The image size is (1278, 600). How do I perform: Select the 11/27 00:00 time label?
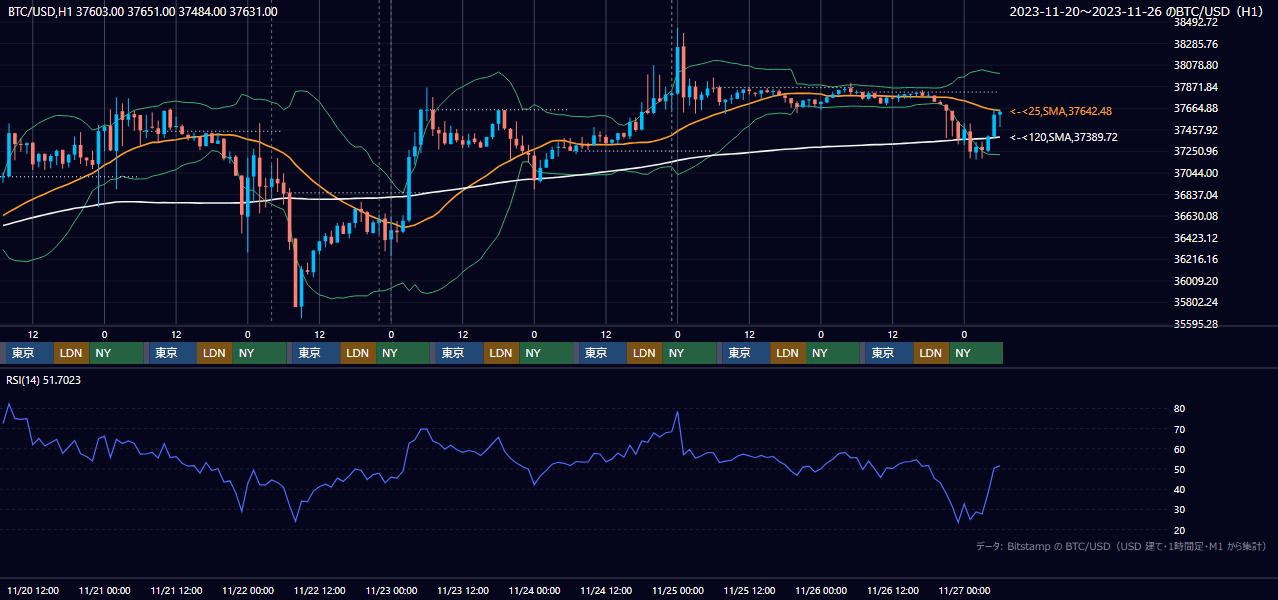pyautogui.click(x=964, y=590)
